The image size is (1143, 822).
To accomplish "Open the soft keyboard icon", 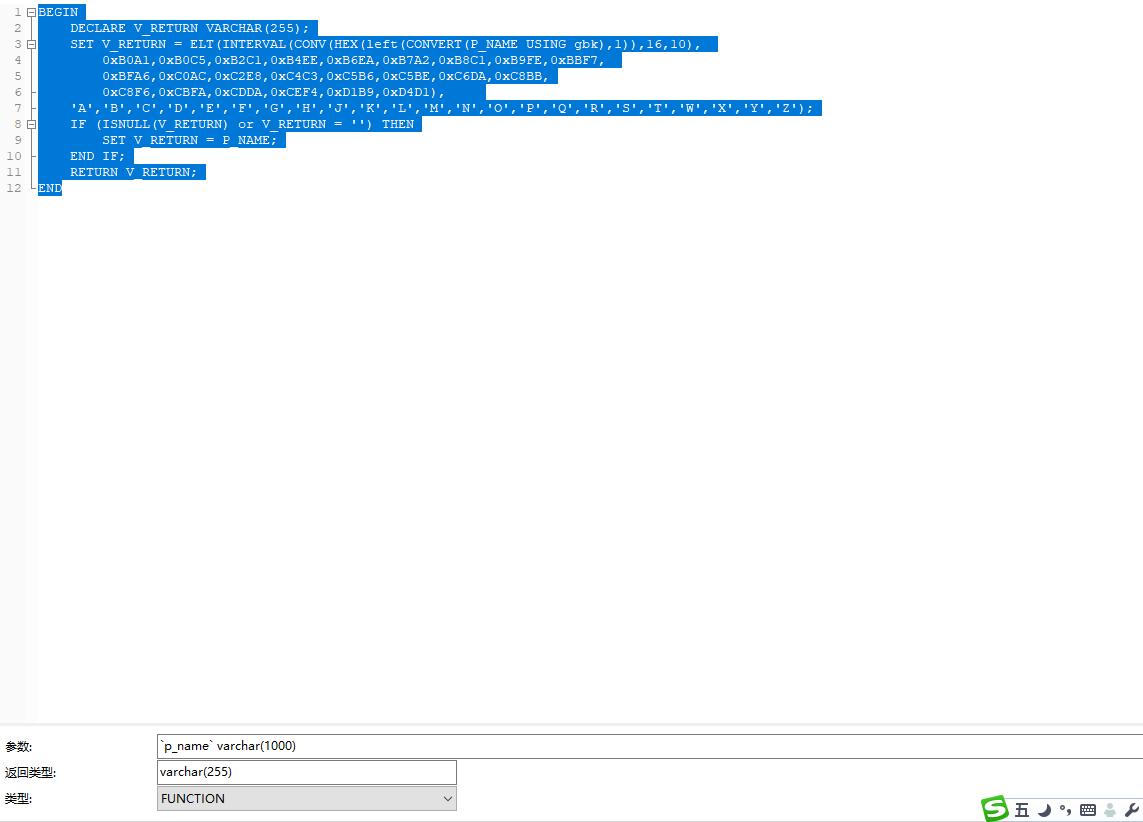I will (x=1088, y=810).
